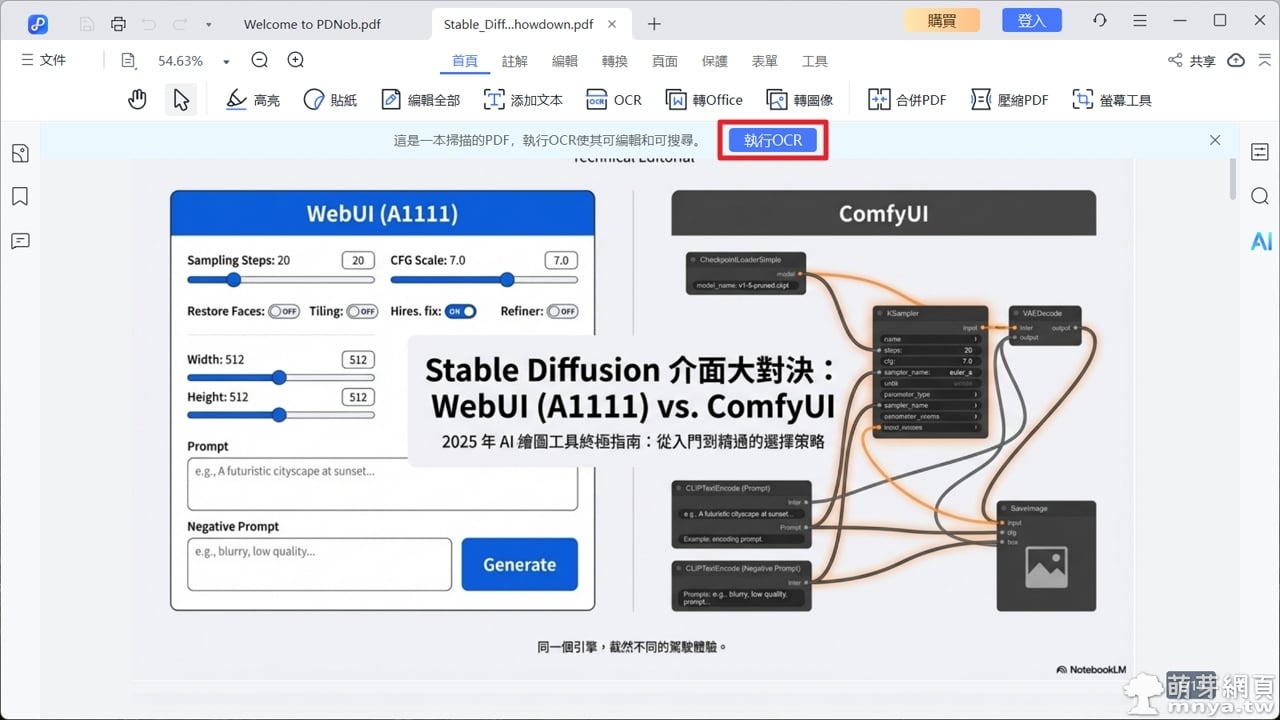1280x720 pixels.
Task: Click the arrow select tool
Action: pos(180,99)
